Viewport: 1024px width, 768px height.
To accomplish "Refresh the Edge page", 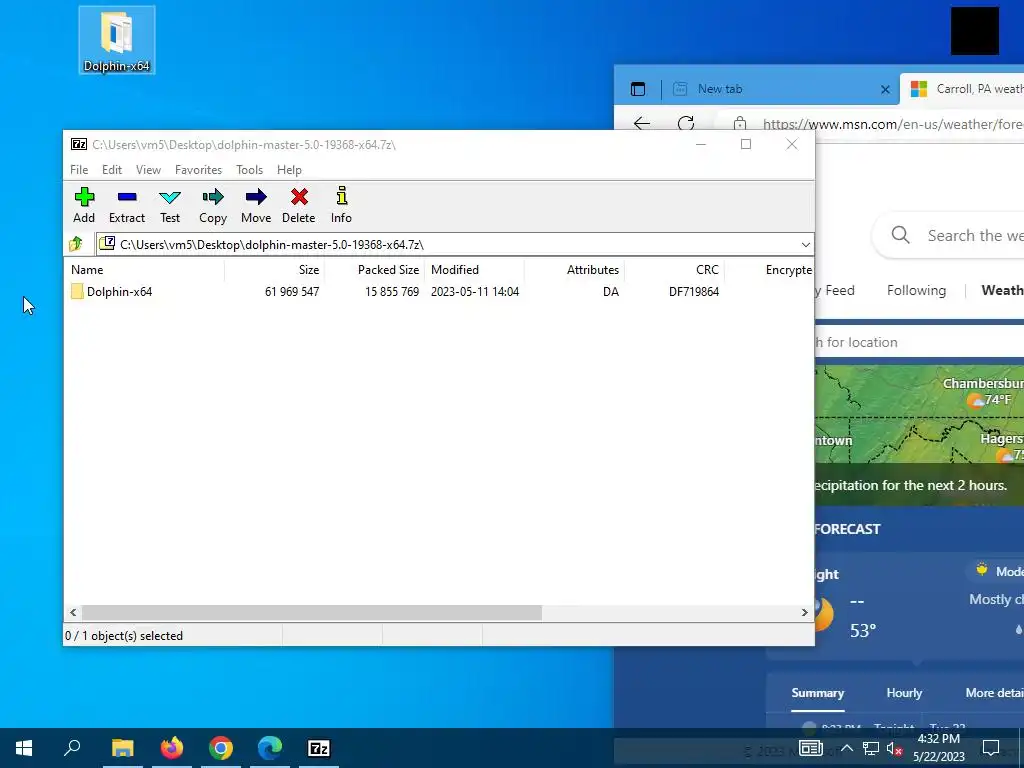I will [686, 123].
